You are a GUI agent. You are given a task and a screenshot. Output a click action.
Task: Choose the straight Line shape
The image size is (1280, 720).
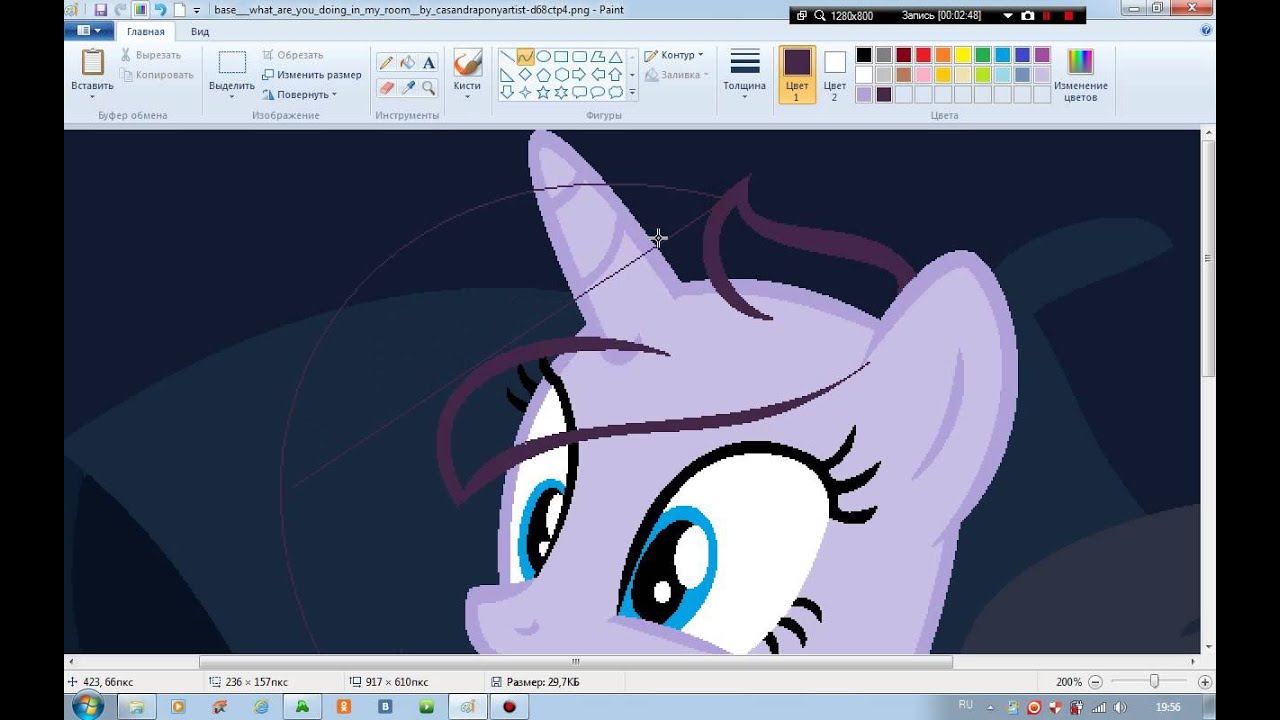[x=507, y=57]
